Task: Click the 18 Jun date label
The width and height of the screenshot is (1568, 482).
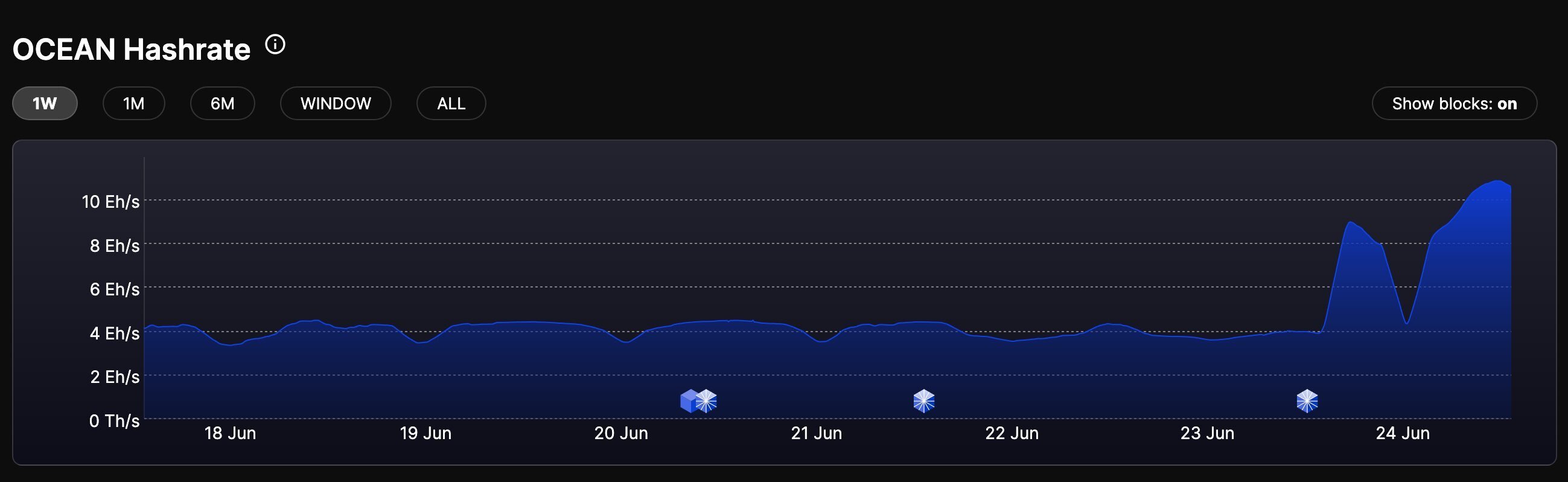Action: pos(230,433)
